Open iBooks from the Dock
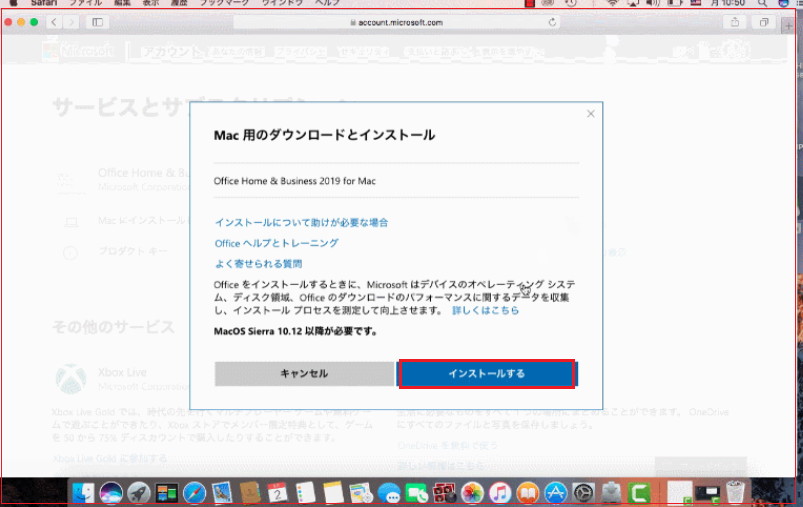Image resolution: width=803 pixels, height=507 pixels. click(x=528, y=493)
